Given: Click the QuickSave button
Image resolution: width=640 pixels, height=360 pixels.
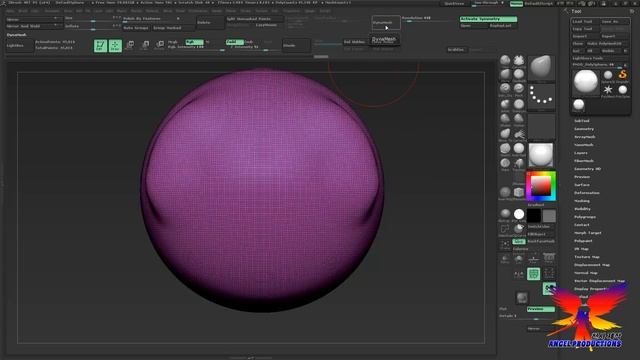Looking at the screenshot, I should click(454, 4).
